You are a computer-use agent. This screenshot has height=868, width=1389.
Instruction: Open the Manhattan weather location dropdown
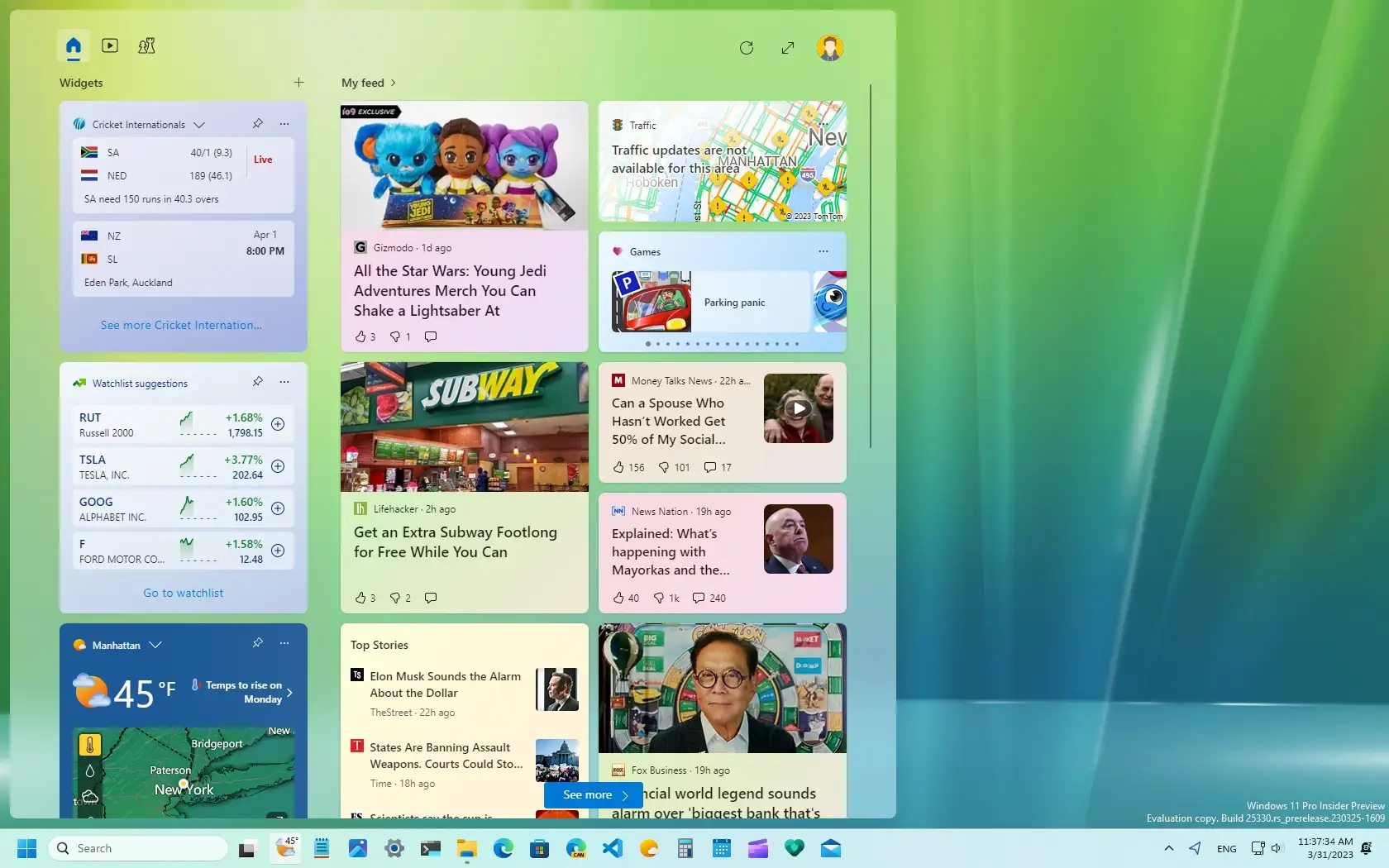coord(155,645)
